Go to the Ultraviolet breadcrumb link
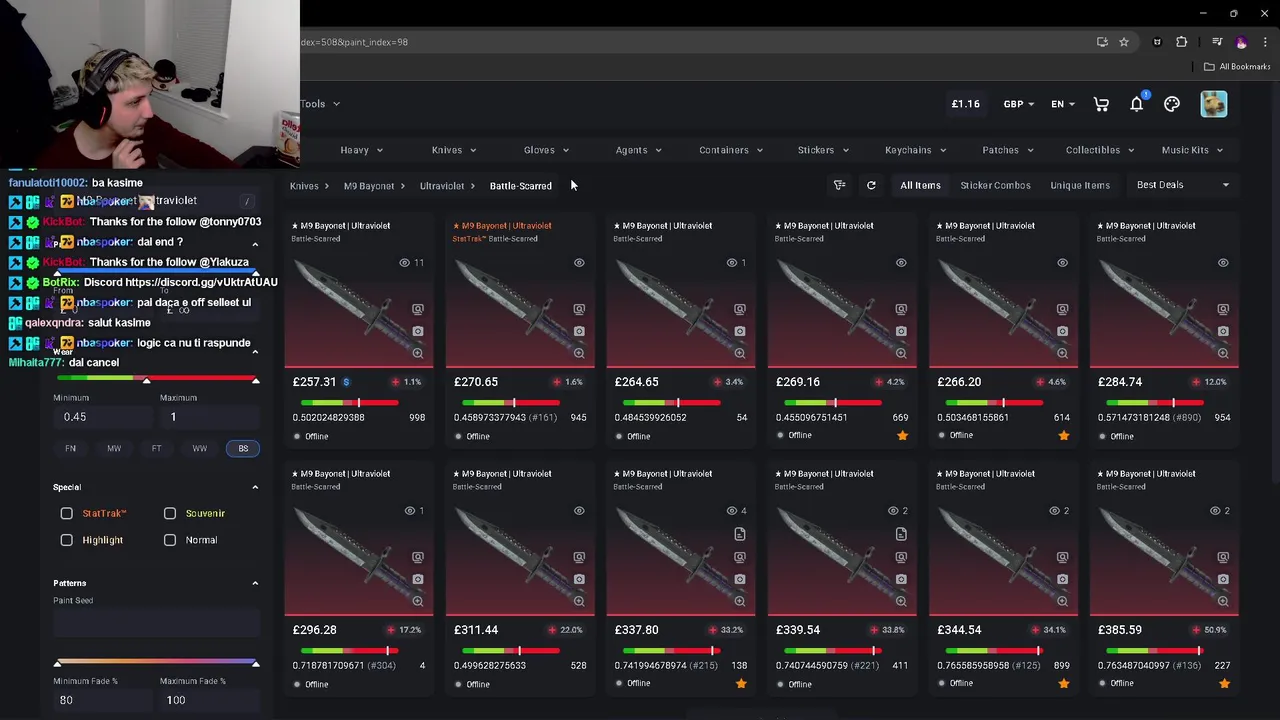Viewport: 1280px width, 720px height. coord(442,186)
